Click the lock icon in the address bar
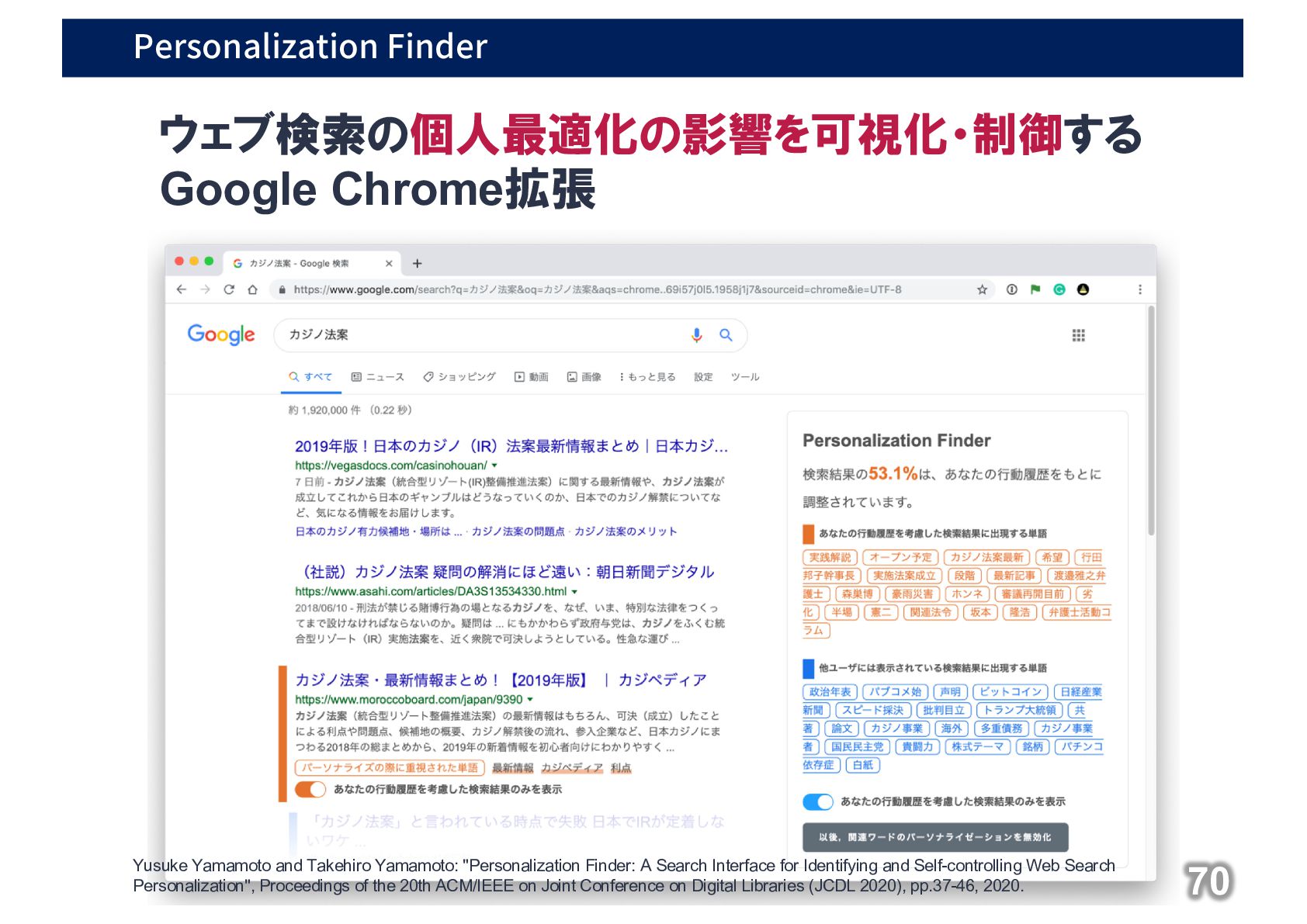Image resolution: width=1307 pixels, height=924 pixels. (x=282, y=289)
